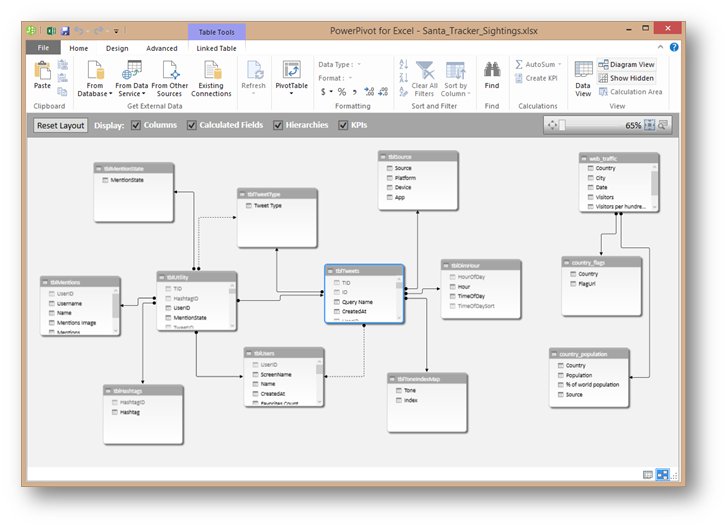Uncheck the KPIs checkbox
728x529 pixels.
pos(343,125)
